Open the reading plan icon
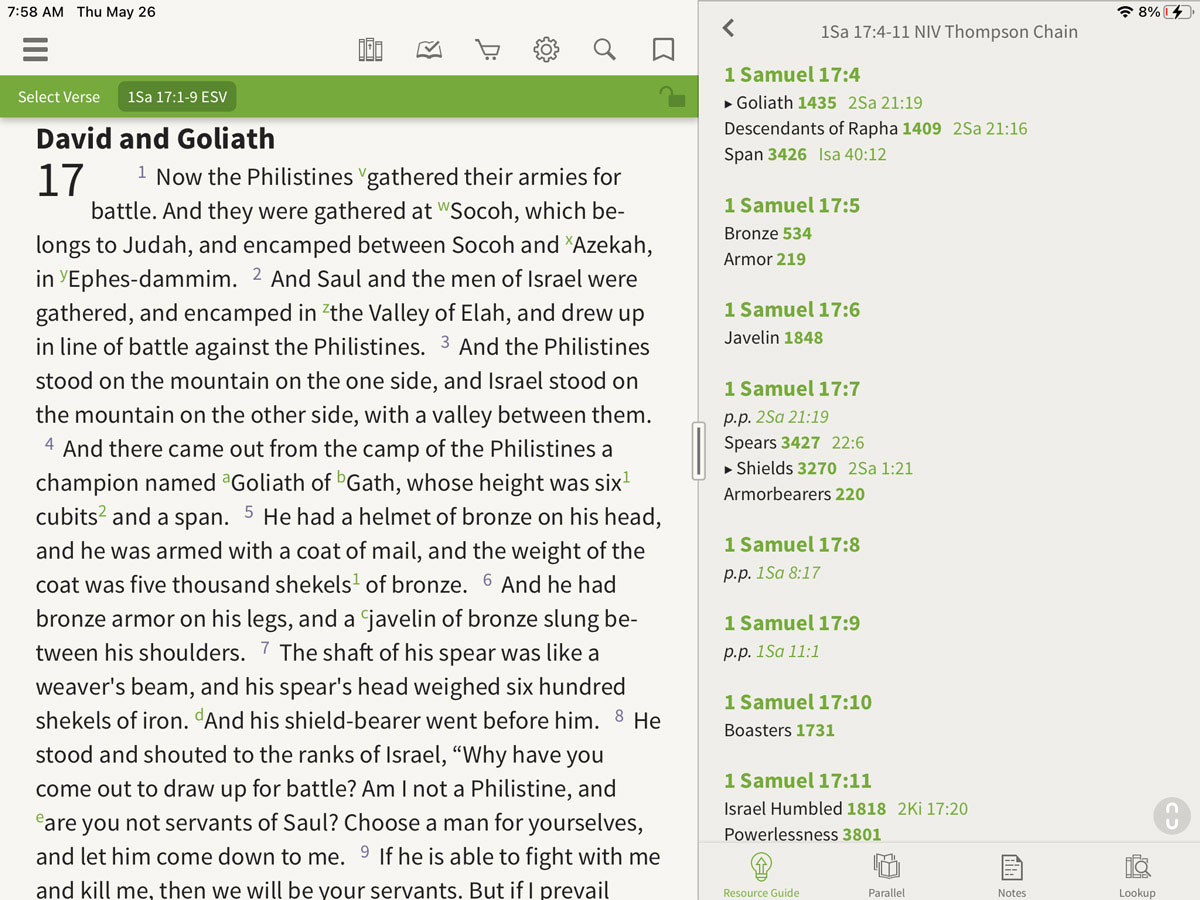The height and width of the screenshot is (900, 1200). click(429, 49)
